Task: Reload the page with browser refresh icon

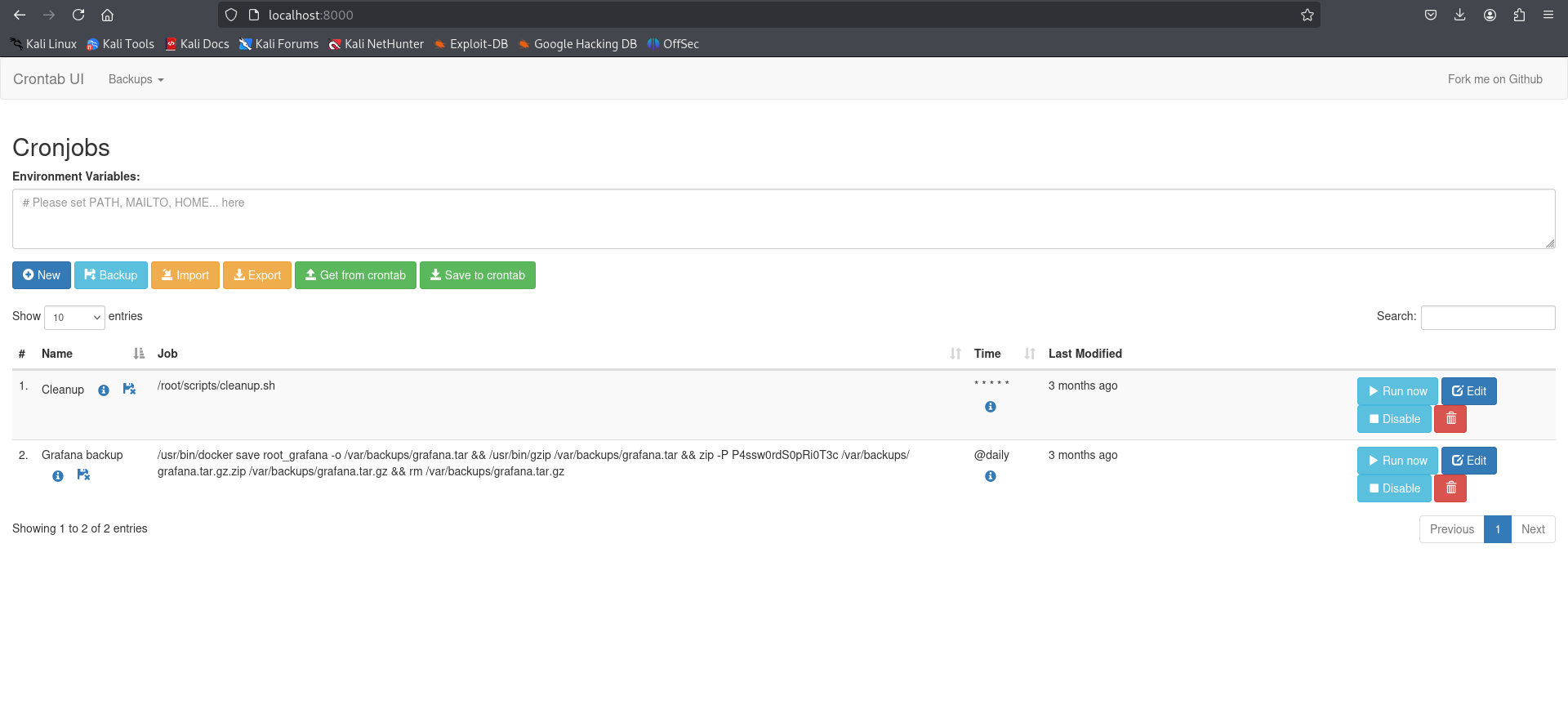Action: tap(78, 15)
